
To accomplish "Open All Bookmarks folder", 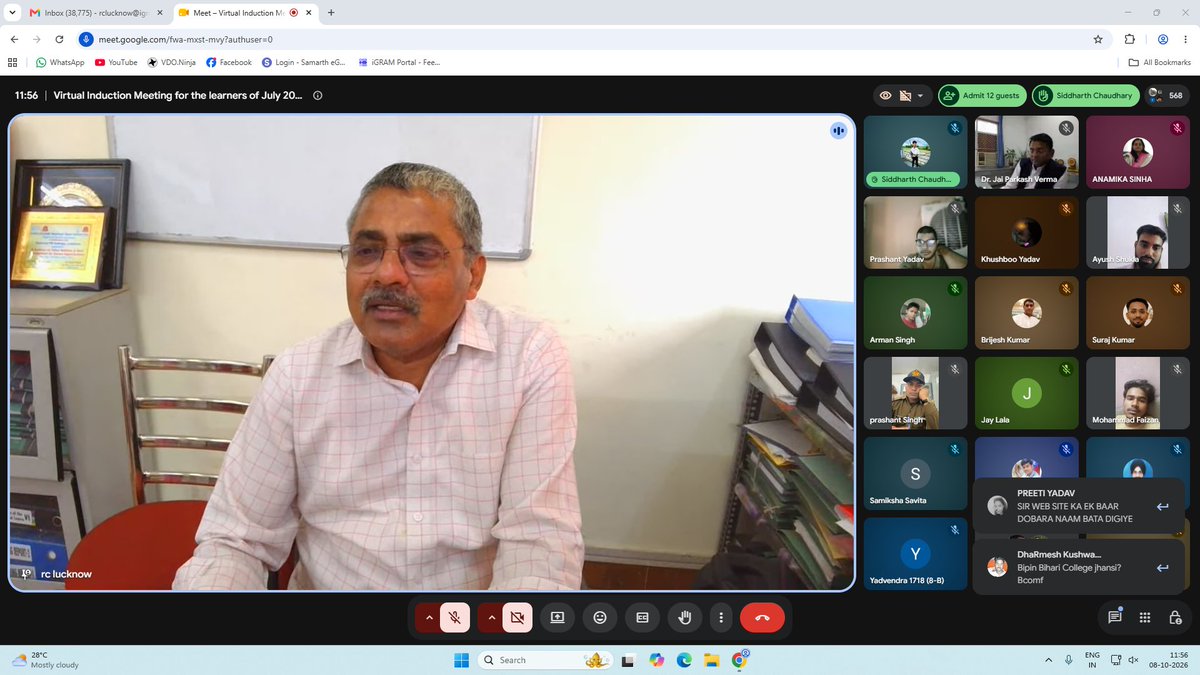I will 1160,62.
